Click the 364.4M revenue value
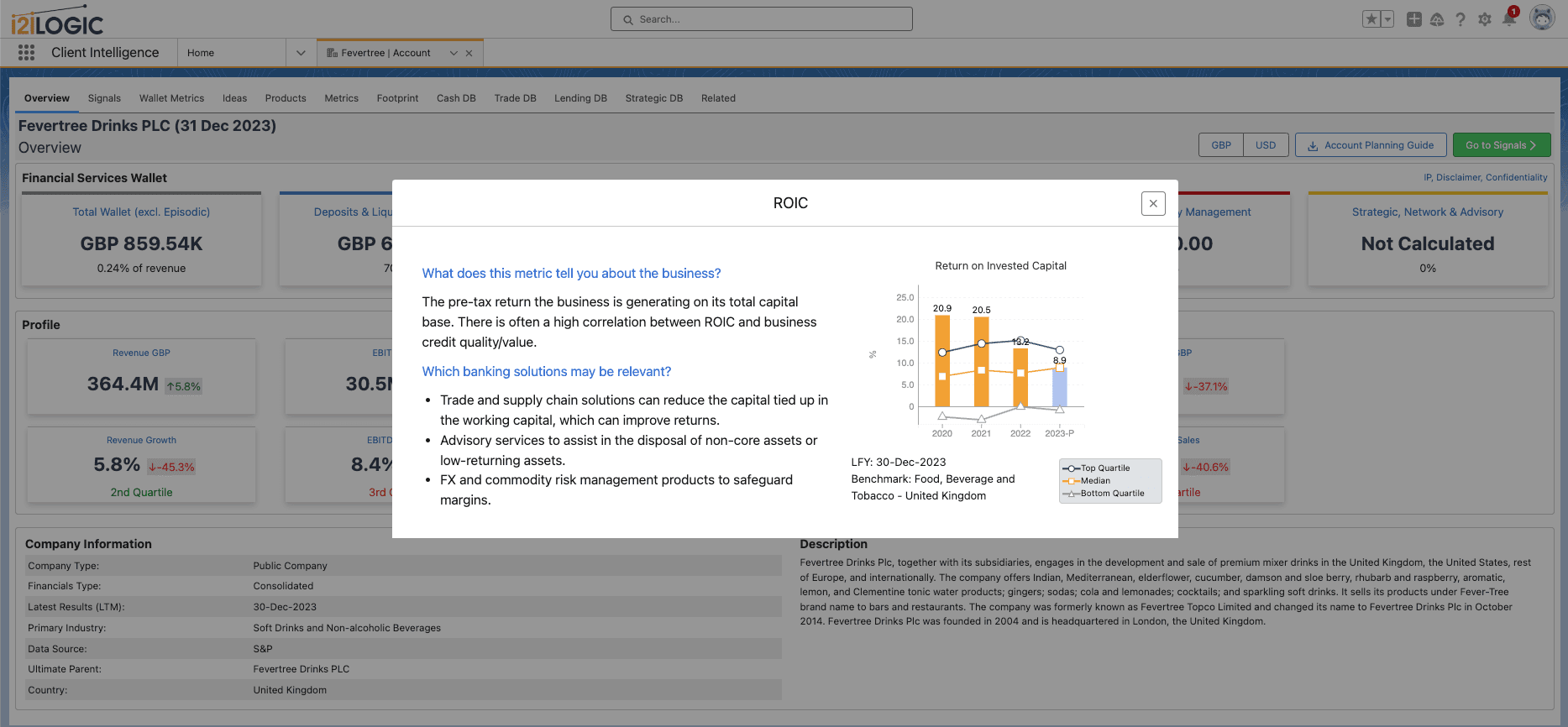This screenshot has width=1568, height=727. pos(123,384)
